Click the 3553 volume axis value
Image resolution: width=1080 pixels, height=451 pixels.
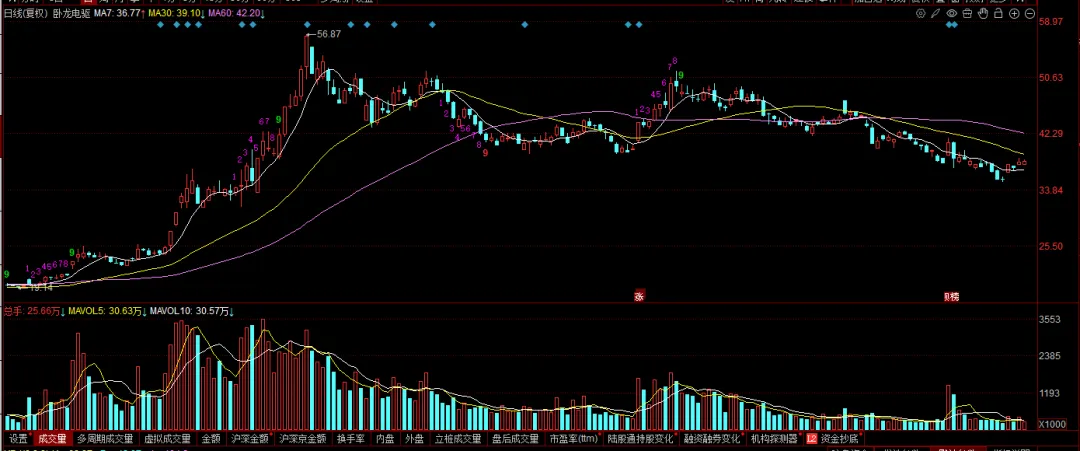(x=1050, y=319)
